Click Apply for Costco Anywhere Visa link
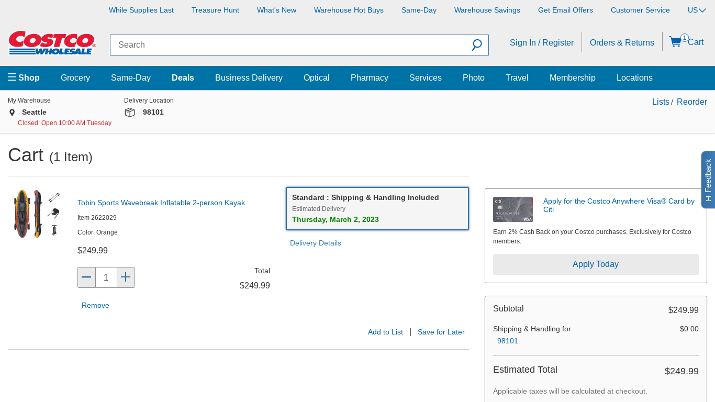Screen dimensions: 715x402 click(x=618, y=205)
